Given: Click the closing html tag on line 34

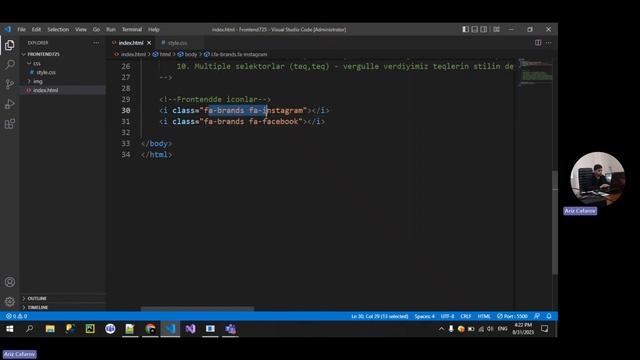Looking at the screenshot, I should [x=156, y=155].
